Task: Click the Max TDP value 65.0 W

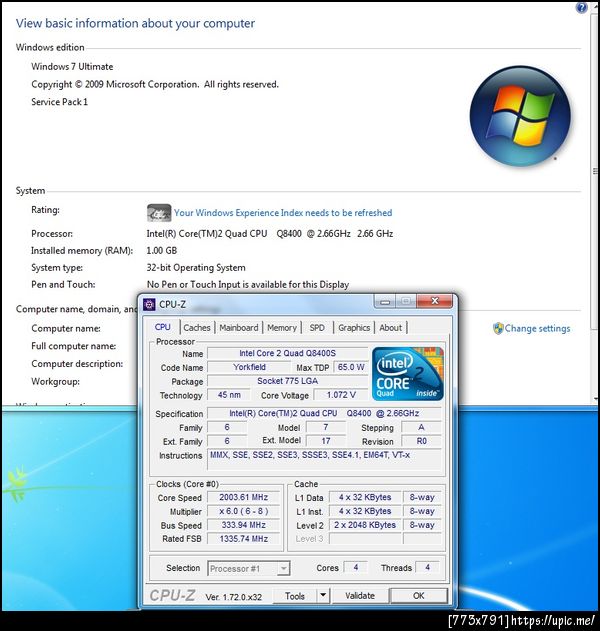Action: tap(351, 367)
